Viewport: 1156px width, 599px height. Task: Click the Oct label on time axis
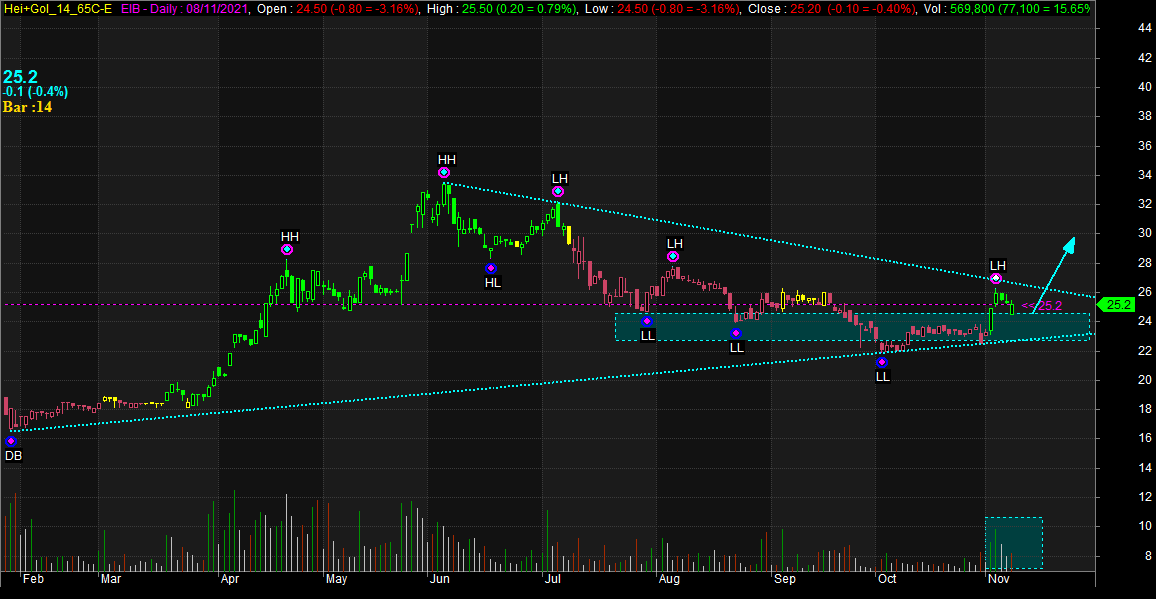pos(887,579)
